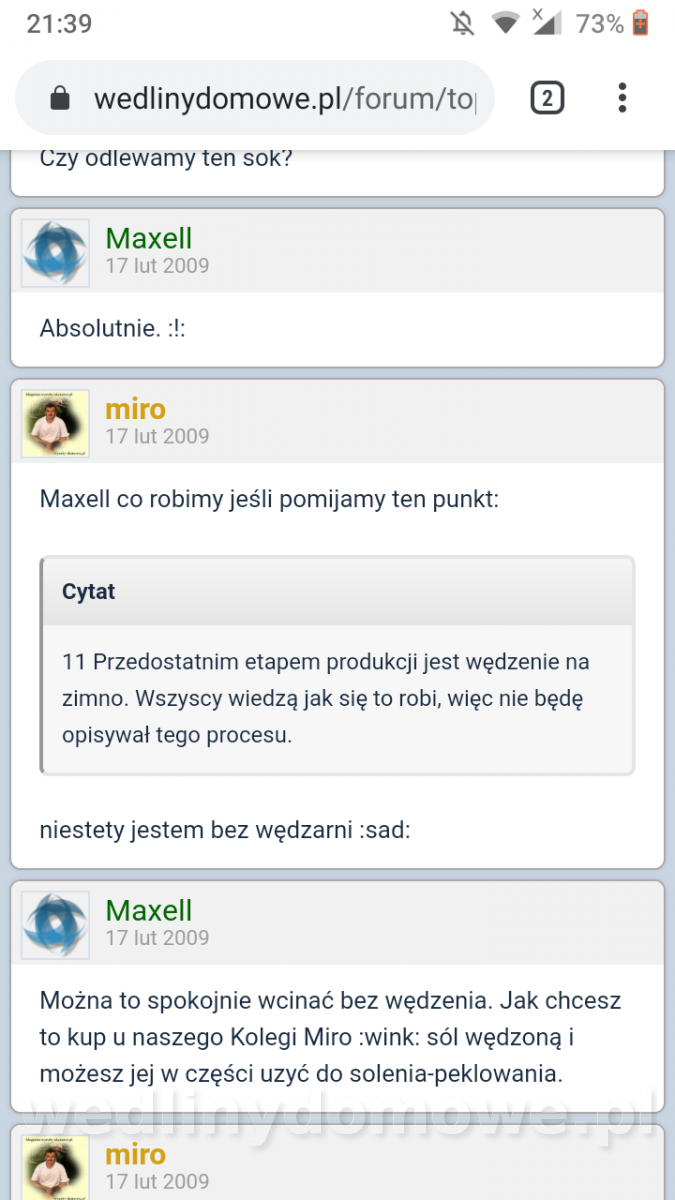Tap the quoted text about wędzenie na zimno
The width and height of the screenshot is (675, 1200).
point(326,698)
